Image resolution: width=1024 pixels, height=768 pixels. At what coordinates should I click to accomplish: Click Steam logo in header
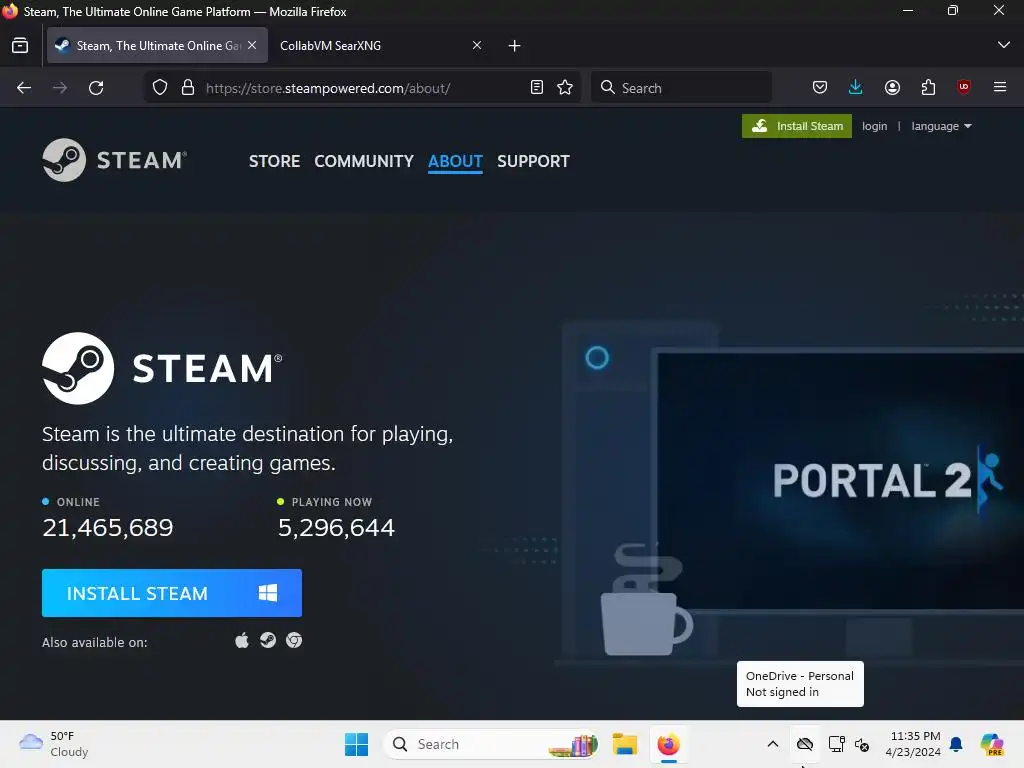[x=115, y=160]
